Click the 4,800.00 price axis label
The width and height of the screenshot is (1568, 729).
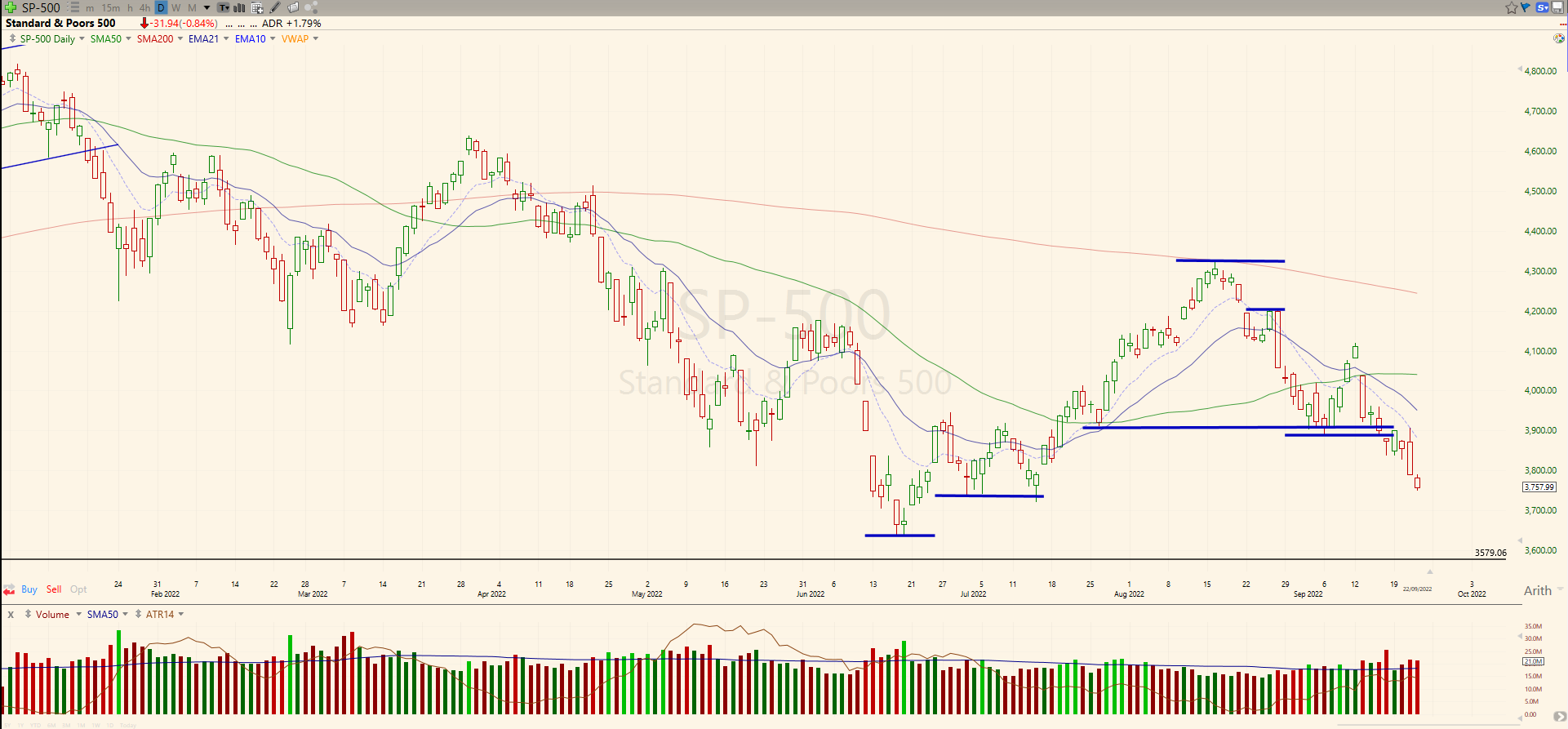[x=1540, y=71]
